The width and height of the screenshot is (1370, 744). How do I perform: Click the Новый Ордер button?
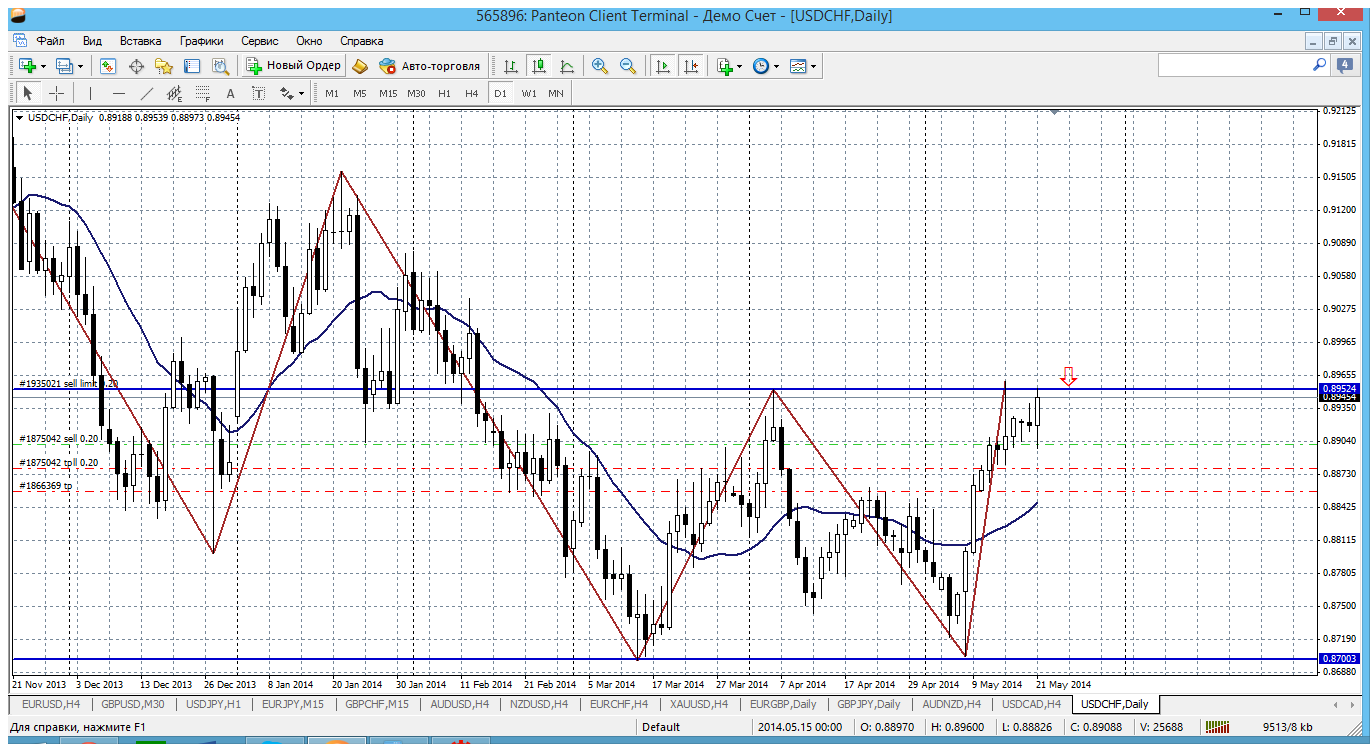click(295, 66)
